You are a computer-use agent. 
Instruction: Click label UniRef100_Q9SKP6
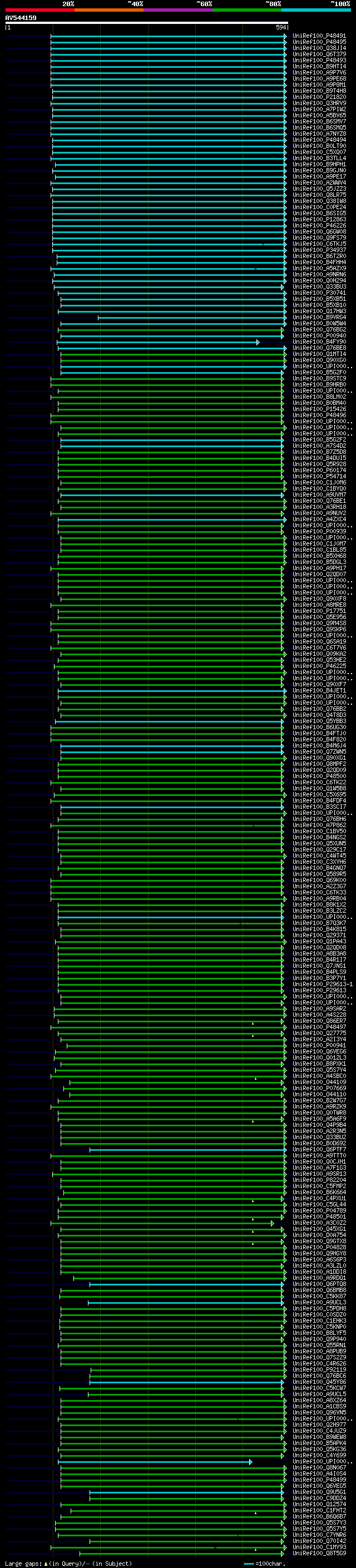pos(319,630)
